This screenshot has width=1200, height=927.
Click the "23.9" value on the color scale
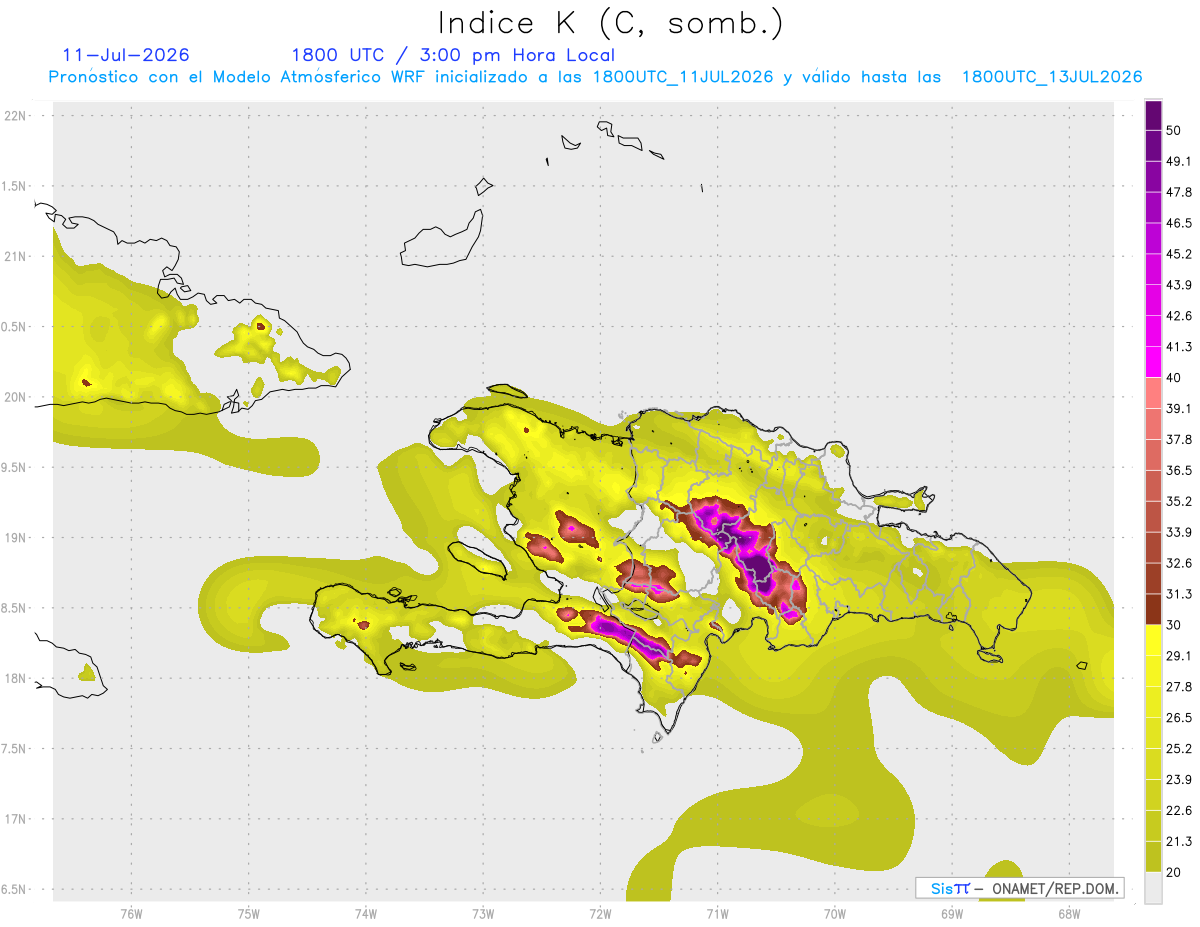pyautogui.click(x=1179, y=780)
